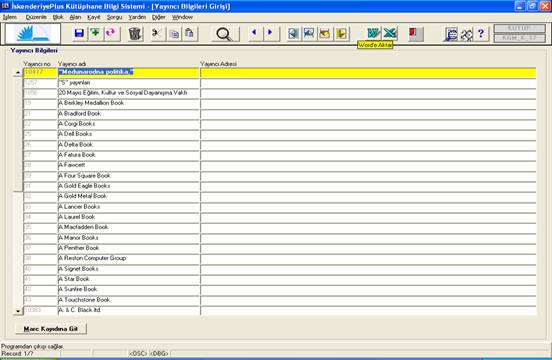
Task: Open the Diğer menu
Action: tap(159, 17)
